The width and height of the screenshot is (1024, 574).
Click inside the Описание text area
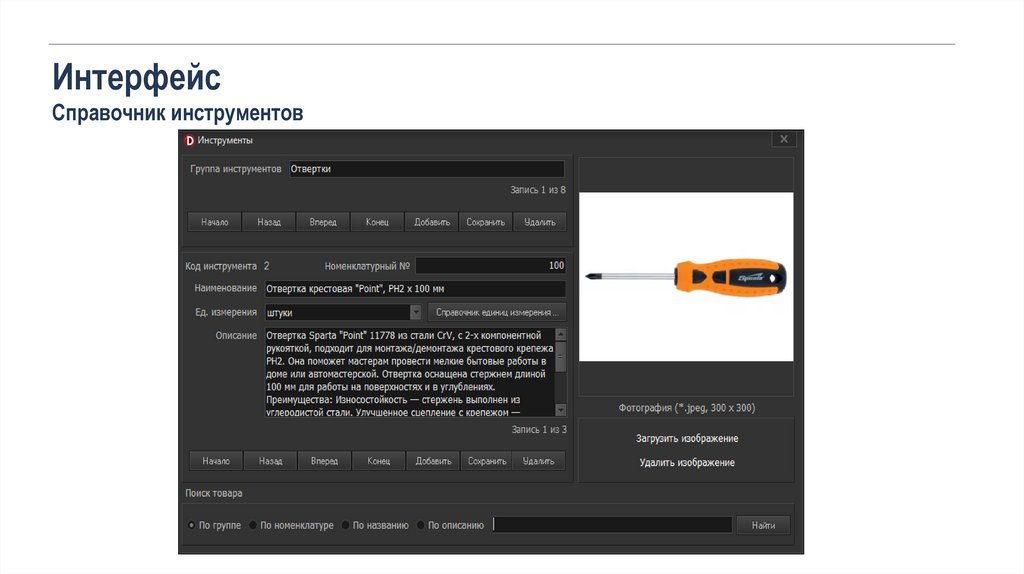point(407,371)
